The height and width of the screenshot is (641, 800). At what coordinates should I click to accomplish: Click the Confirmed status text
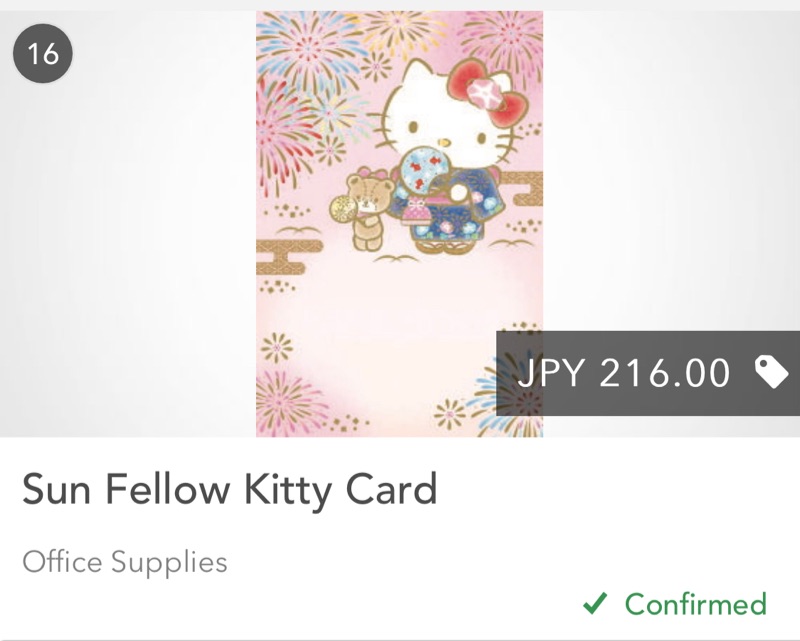tap(695, 604)
